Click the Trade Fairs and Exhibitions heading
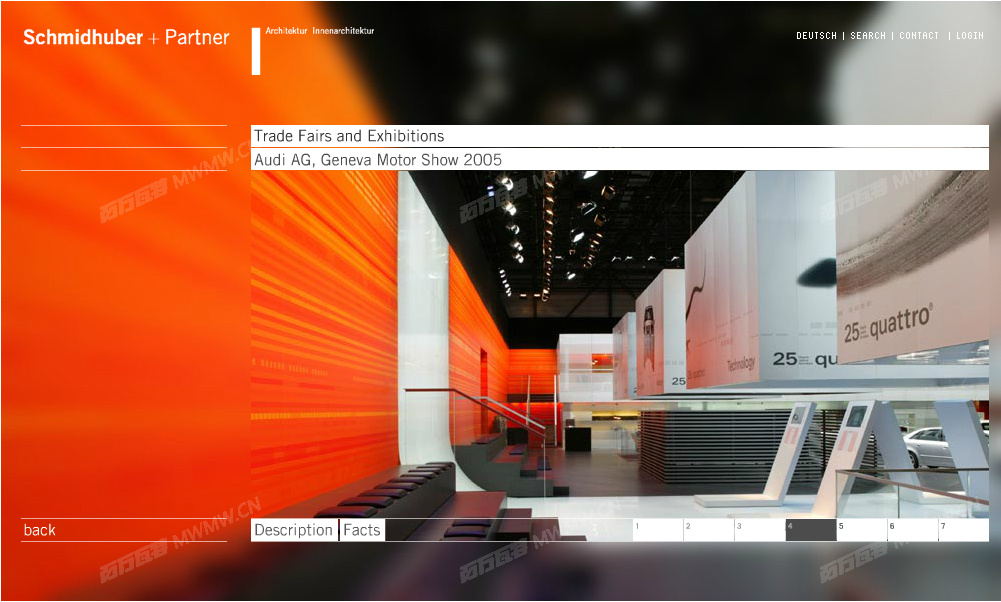1001x602 pixels. coord(349,136)
